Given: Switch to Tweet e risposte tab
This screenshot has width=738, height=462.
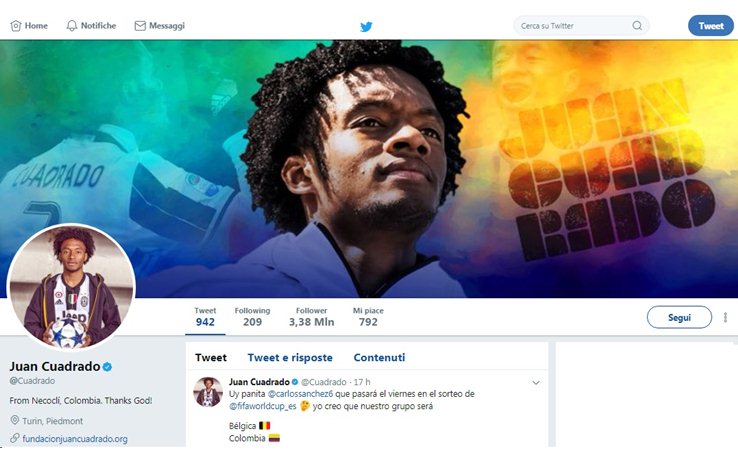Looking at the screenshot, I should 290,358.
